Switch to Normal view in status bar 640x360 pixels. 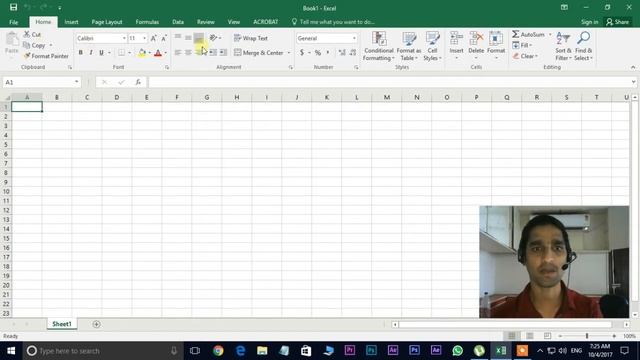click(x=512, y=336)
